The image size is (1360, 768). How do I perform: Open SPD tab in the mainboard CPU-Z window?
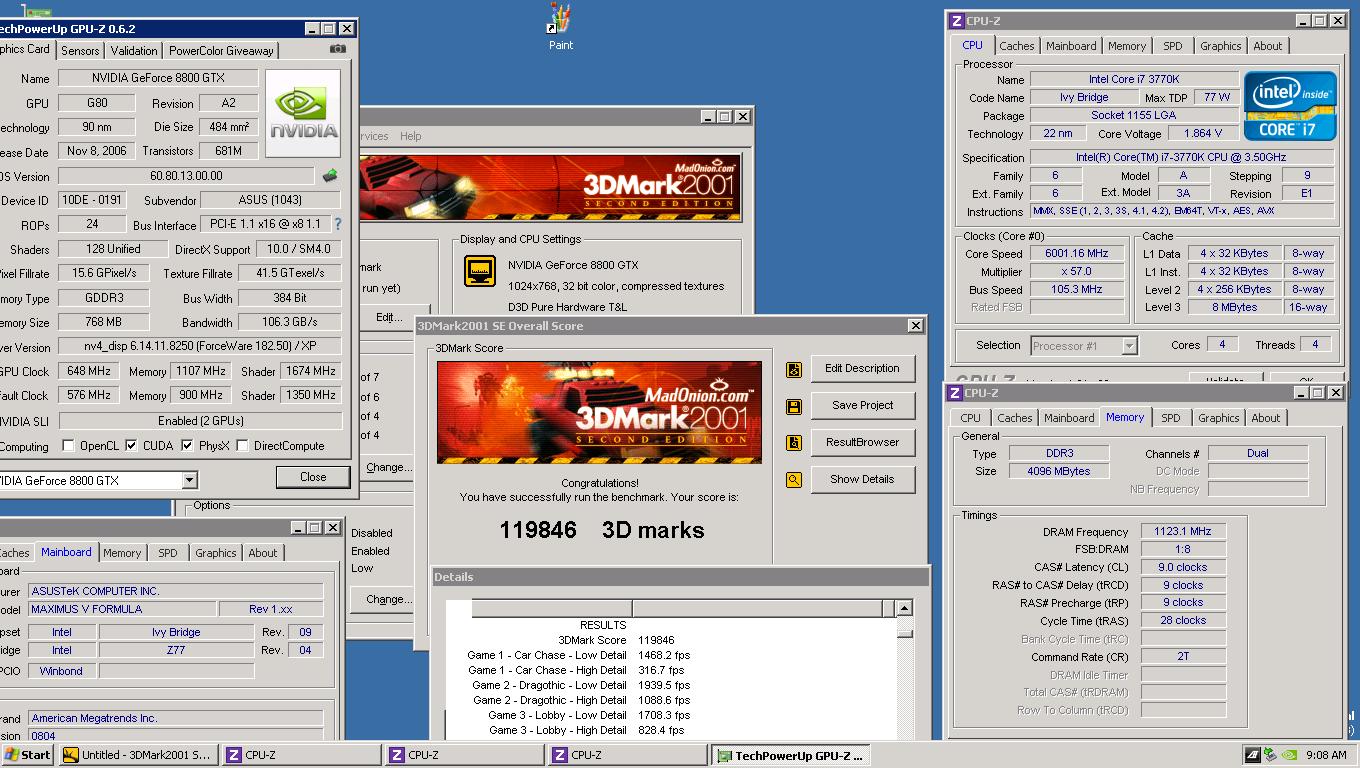[167, 553]
